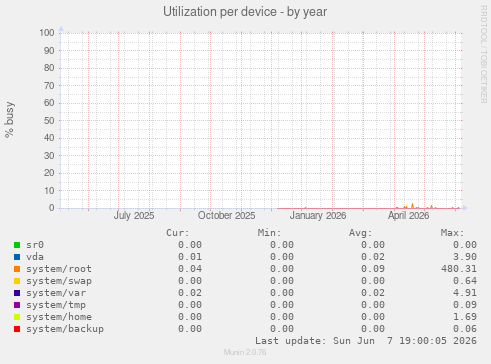491x364 pixels.
Task: Click the vda average value 0.02
Action: point(373,257)
